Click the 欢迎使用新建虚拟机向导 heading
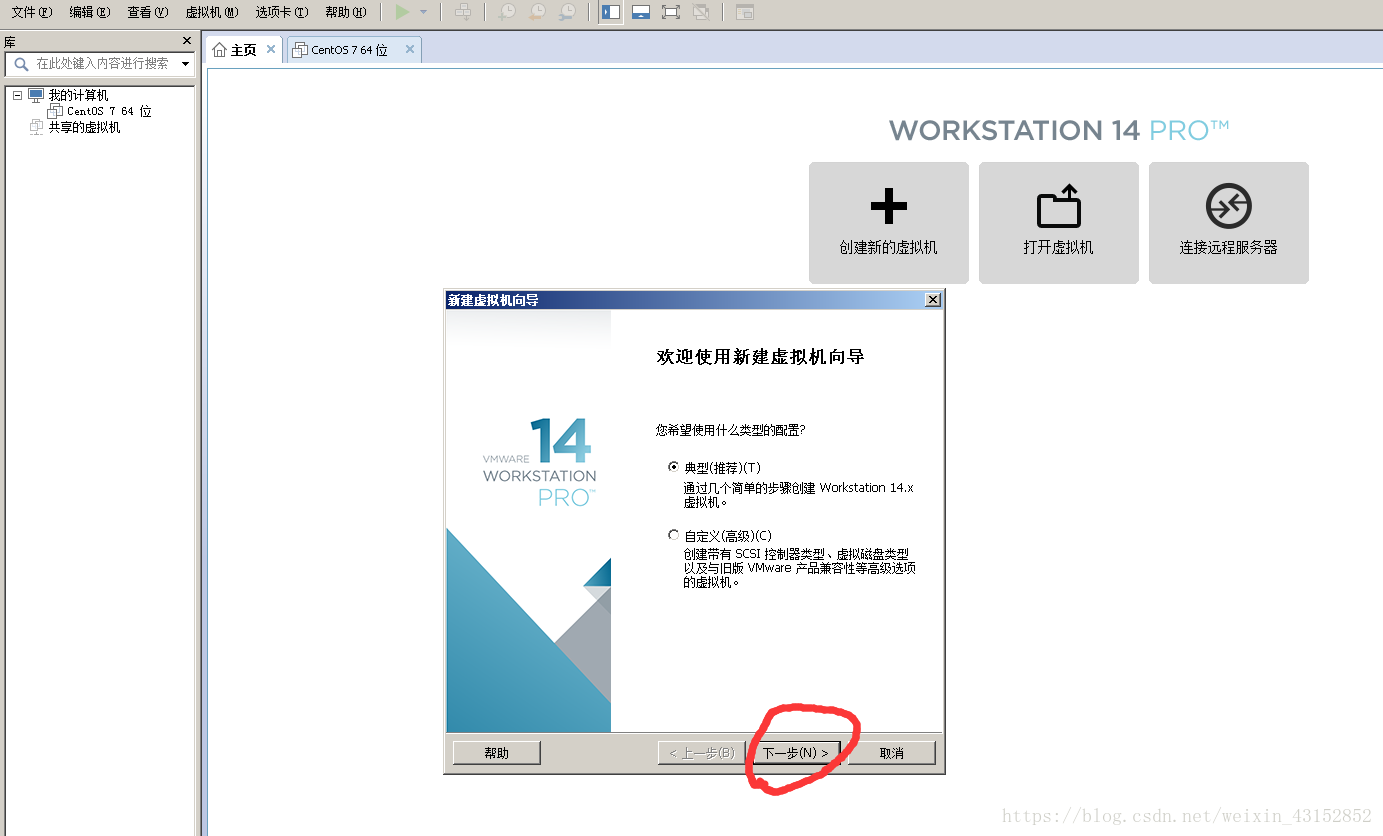The width and height of the screenshot is (1383, 836). coord(760,357)
